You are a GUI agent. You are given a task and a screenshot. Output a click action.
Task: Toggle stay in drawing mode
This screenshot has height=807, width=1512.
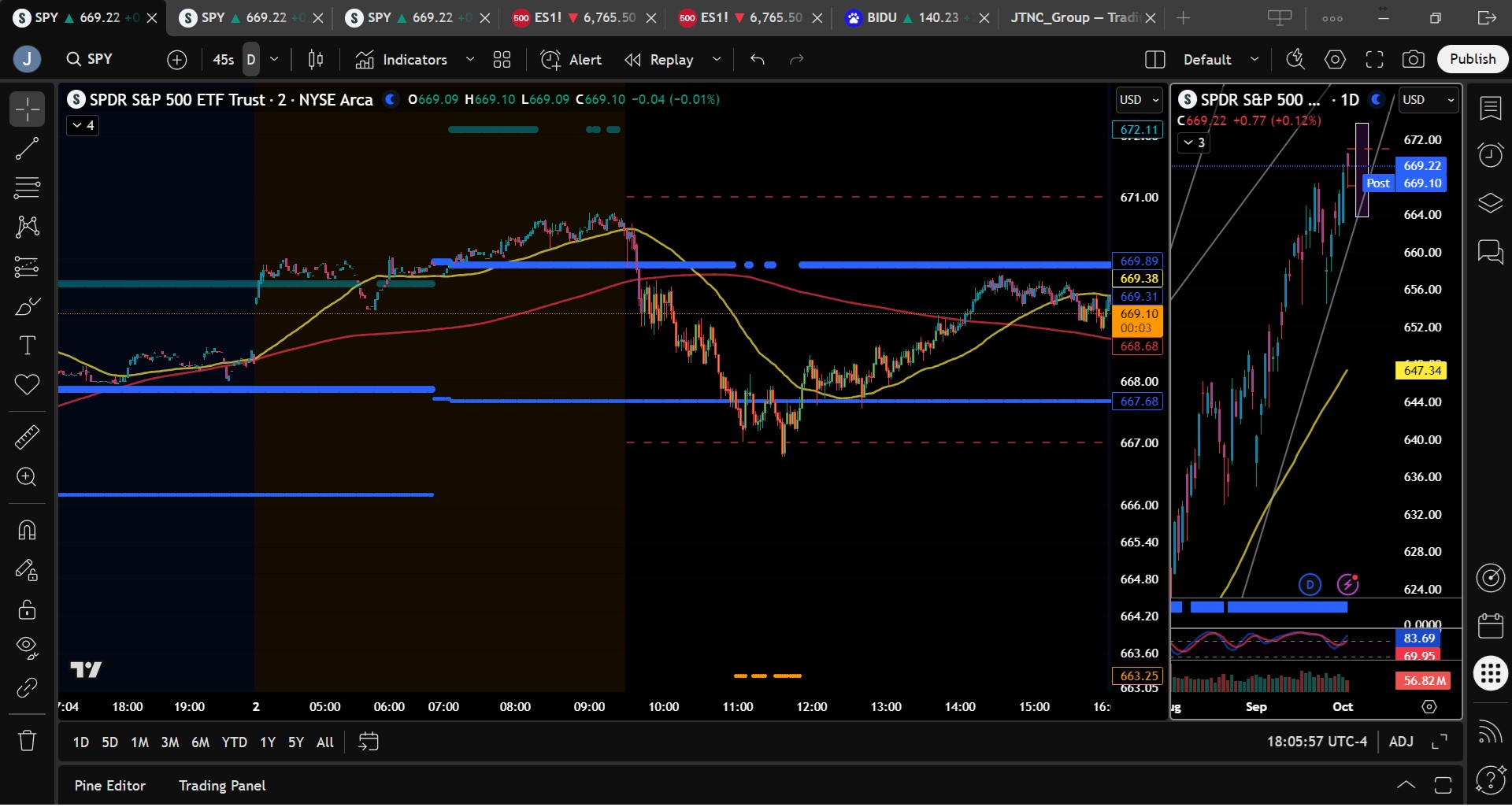tap(27, 569)
